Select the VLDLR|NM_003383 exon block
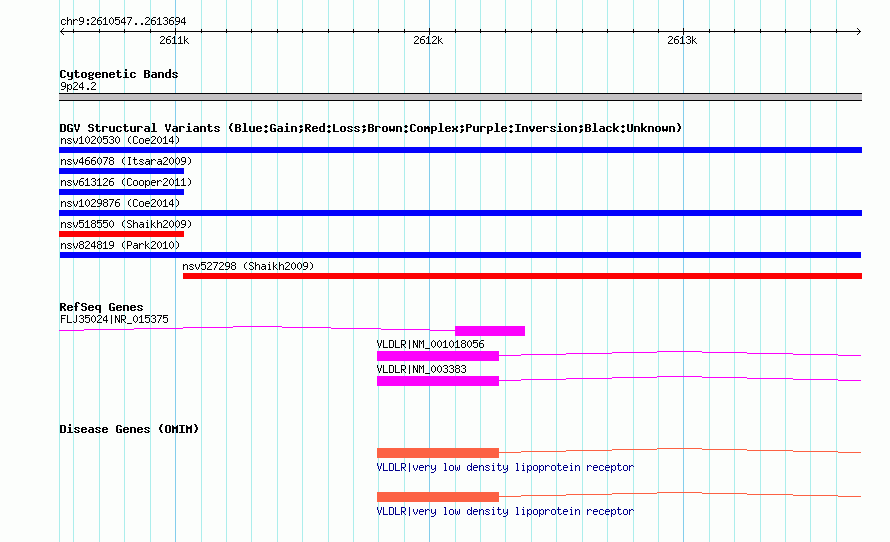 [x=438, y=381]
